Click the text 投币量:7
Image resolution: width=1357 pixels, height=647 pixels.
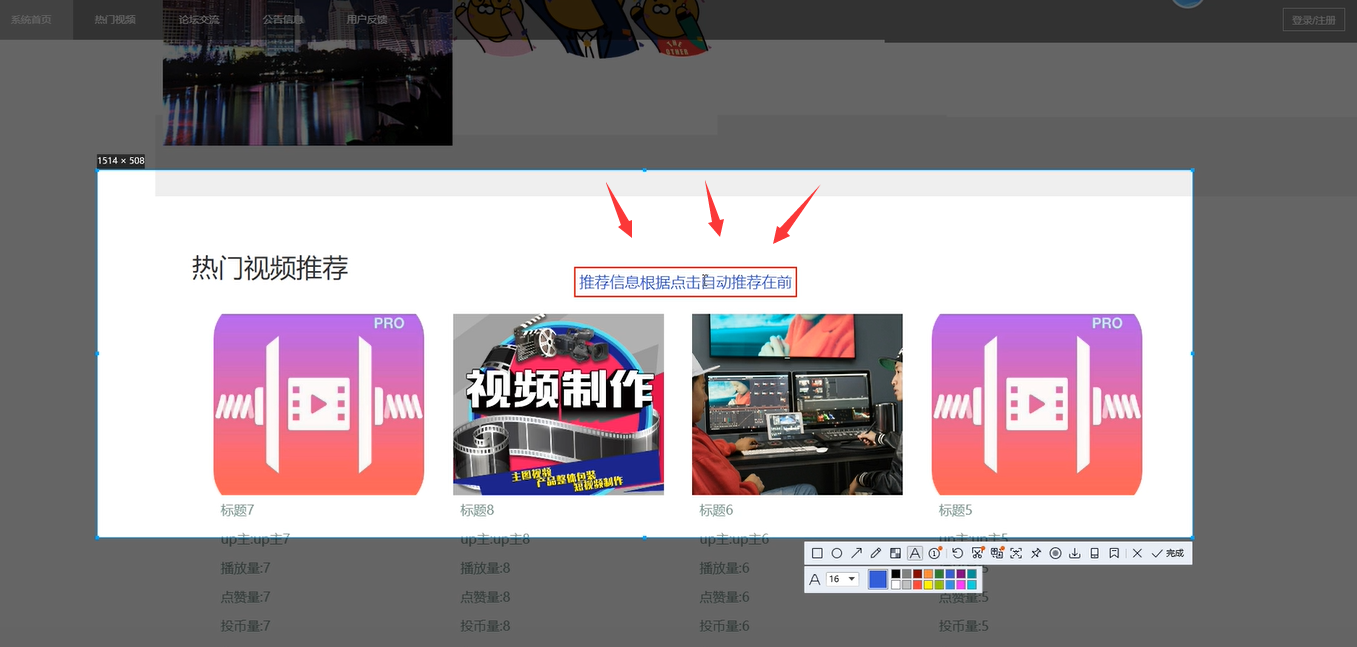[246, 626]
